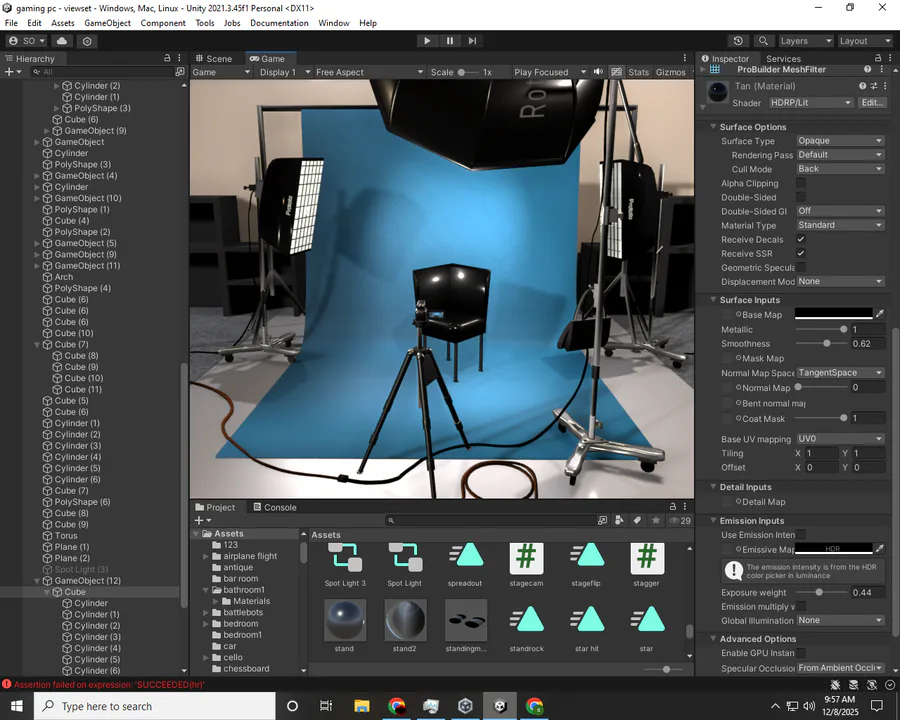This screenshot has width=900, height=720.
Task: Collapse Cube (7) in Hierarchy
Action: click(37, 344)
